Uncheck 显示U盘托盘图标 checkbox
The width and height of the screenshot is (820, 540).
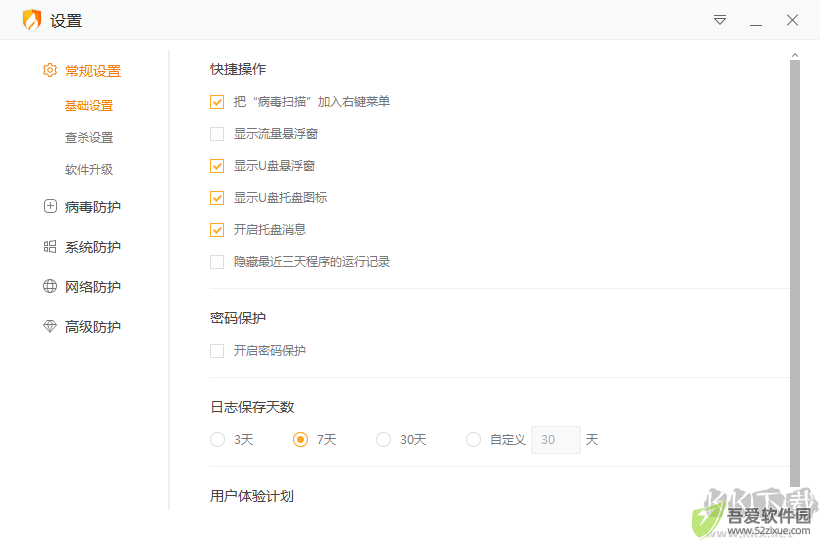coord(217,198)
